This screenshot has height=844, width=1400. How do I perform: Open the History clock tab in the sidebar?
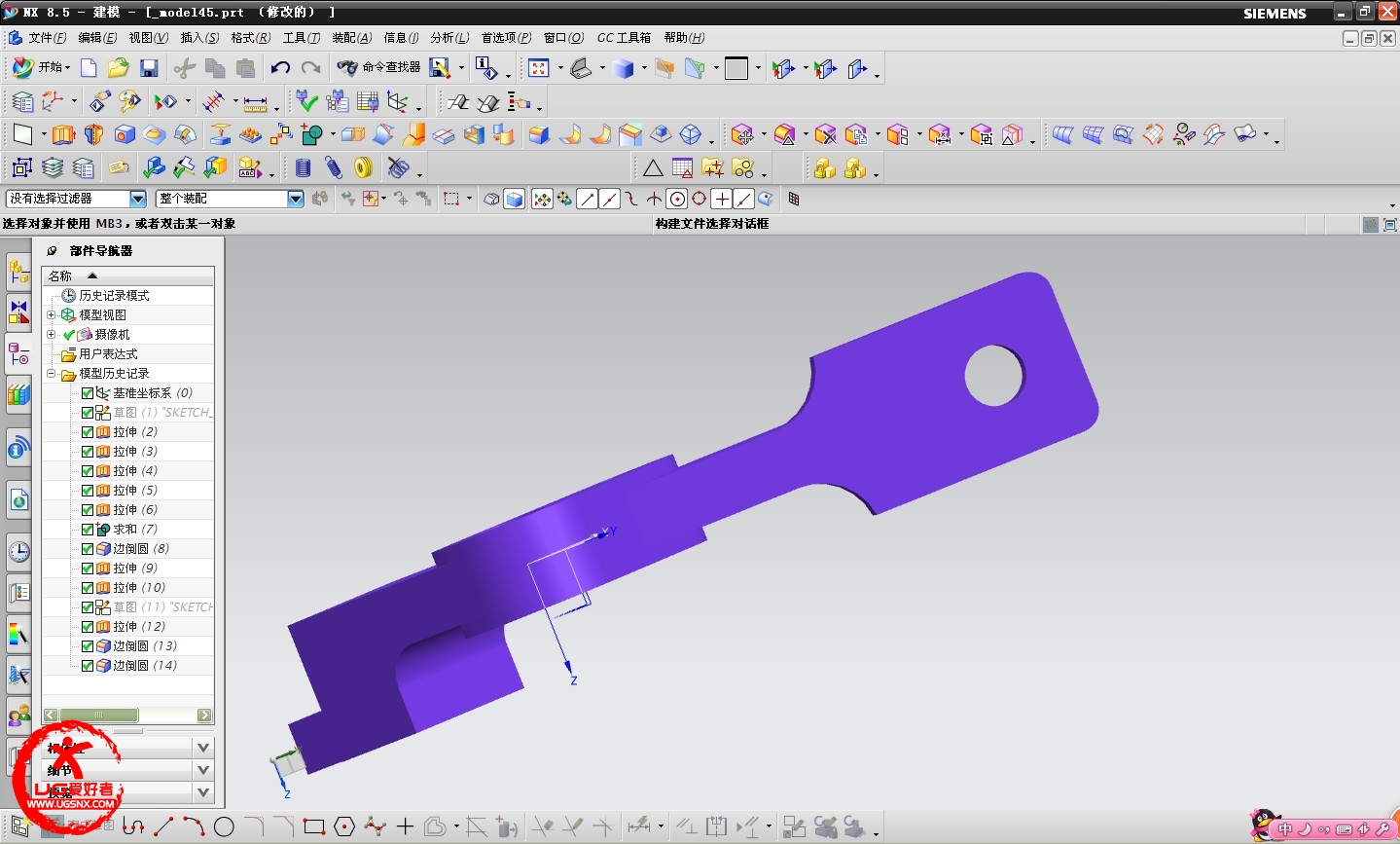tap(18, 552)
